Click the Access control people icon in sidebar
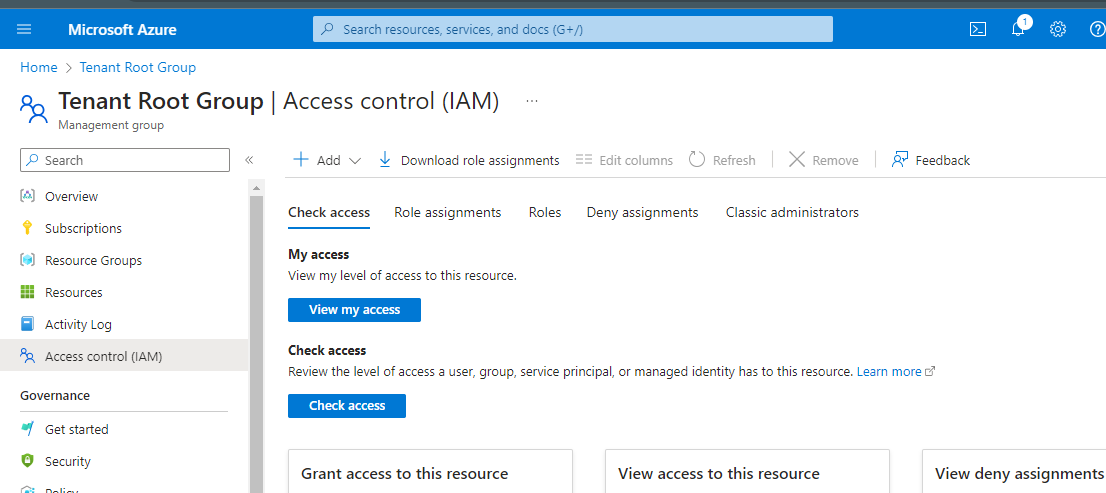 click(28, 356)
